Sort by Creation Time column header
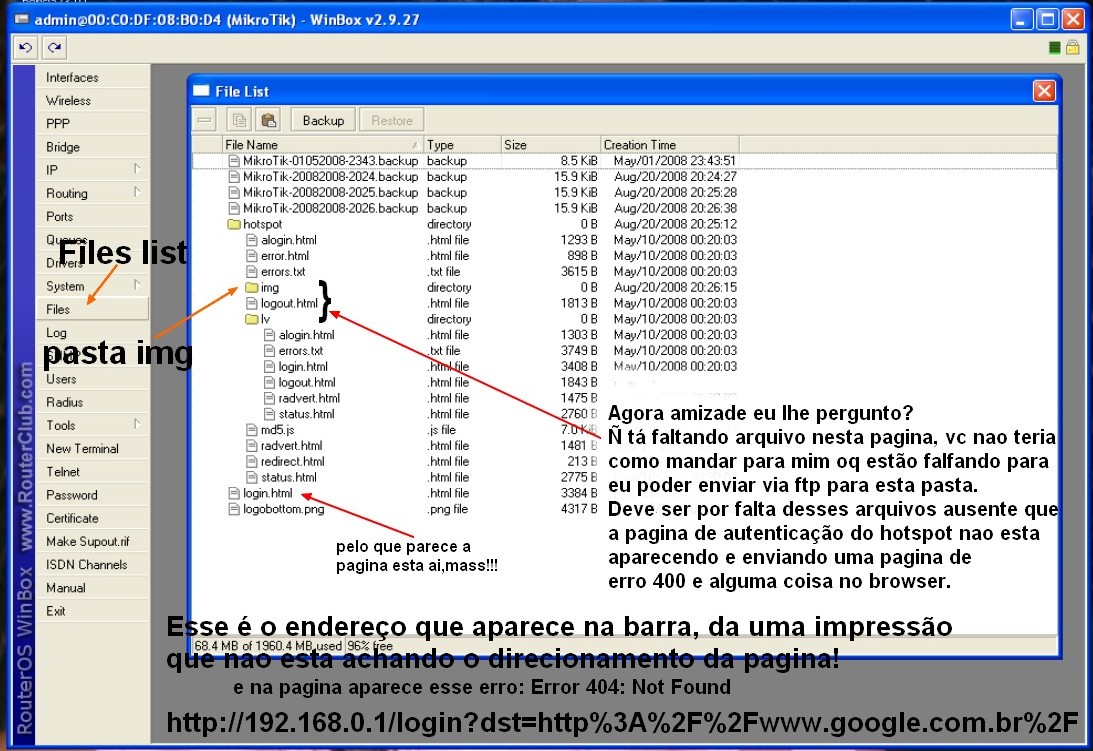 pyautogui.click(x=669, y=144)
